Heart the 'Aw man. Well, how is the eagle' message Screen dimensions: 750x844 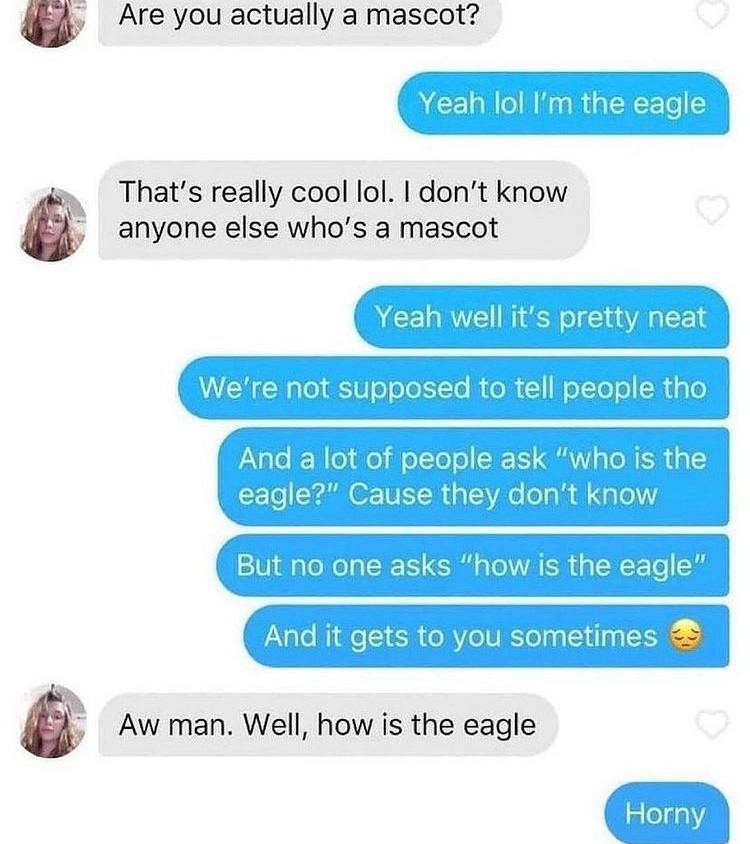coord(712,724)
